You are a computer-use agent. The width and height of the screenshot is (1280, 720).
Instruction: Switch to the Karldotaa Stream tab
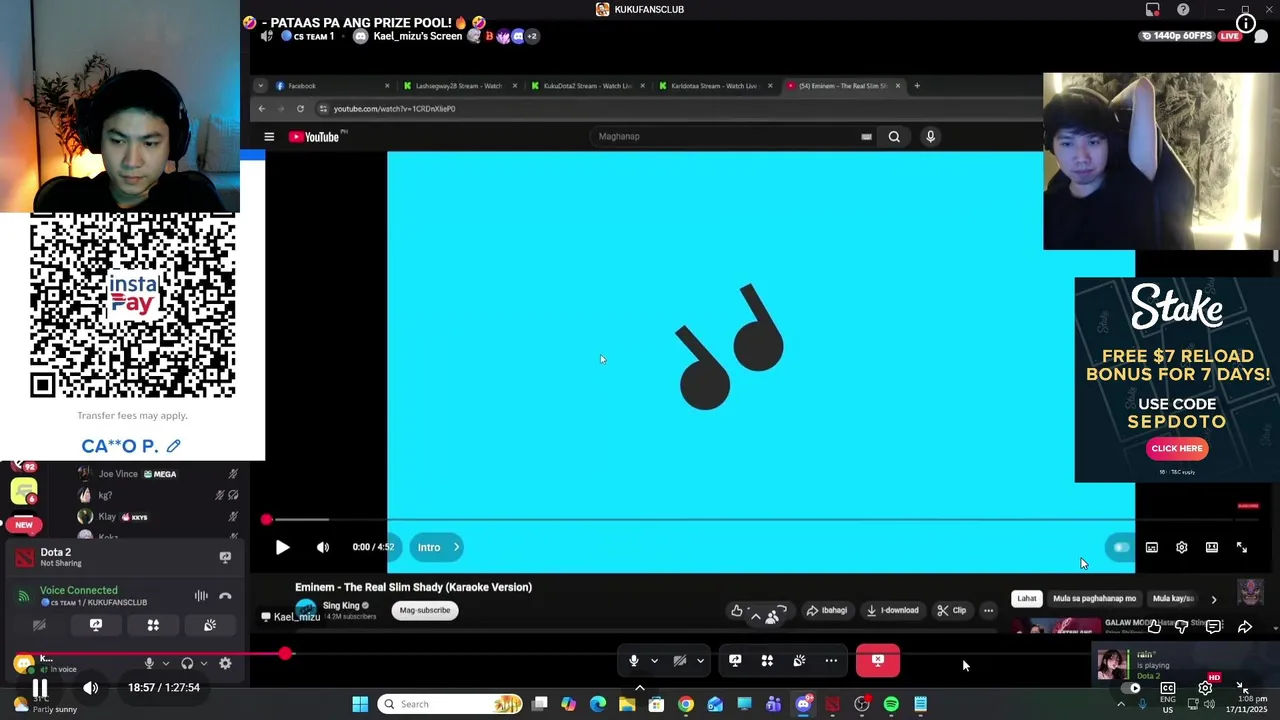(x=714, y=86)
